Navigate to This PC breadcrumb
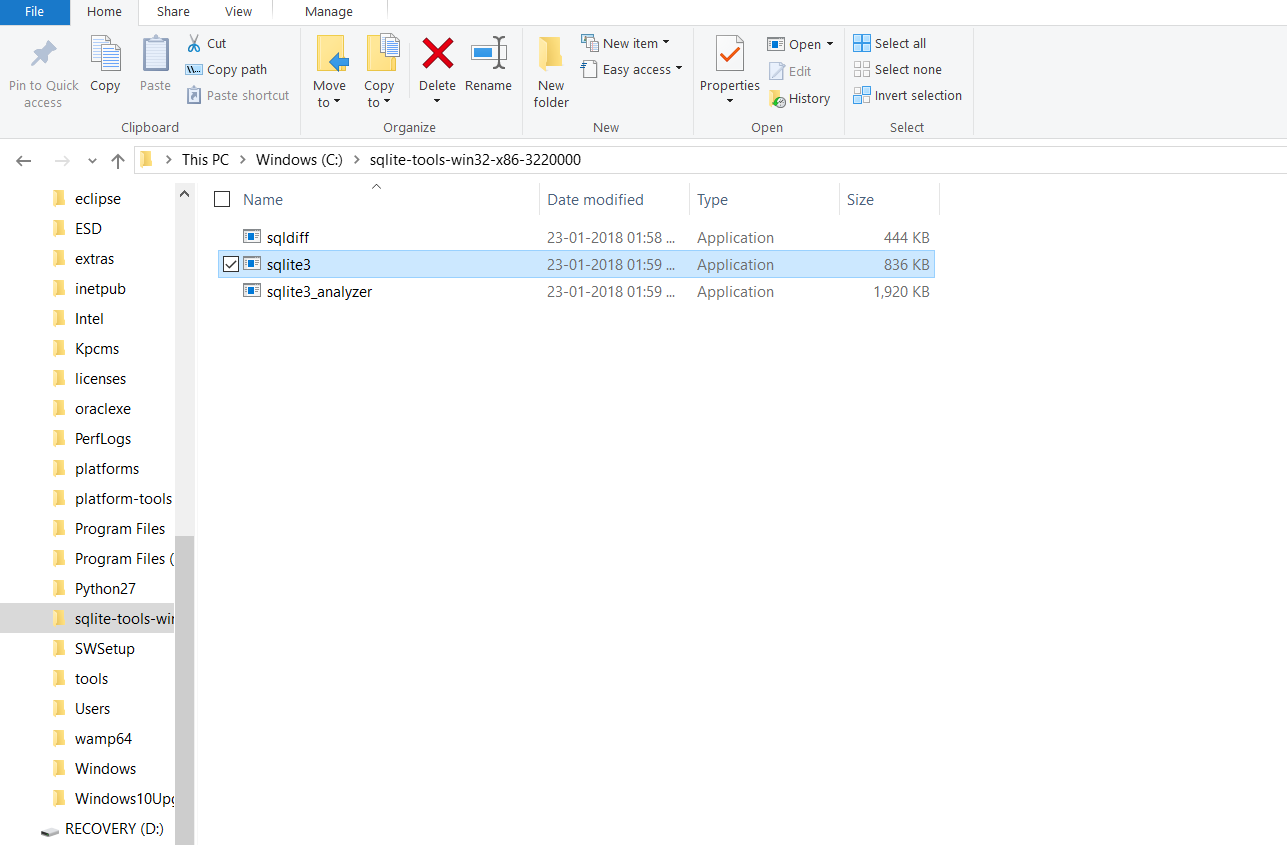Viewport: 1287px width, 845px height. [x=205, y=160]
